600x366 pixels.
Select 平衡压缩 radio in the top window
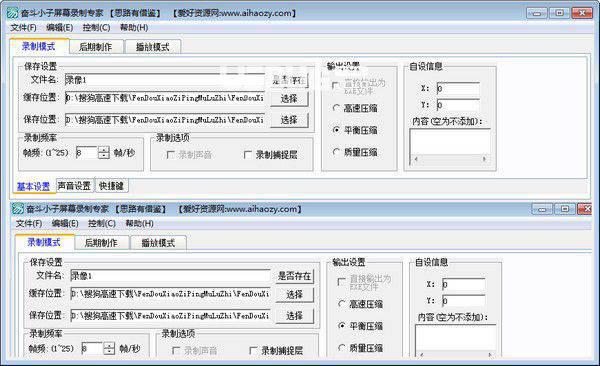click(x=336, y=130)
